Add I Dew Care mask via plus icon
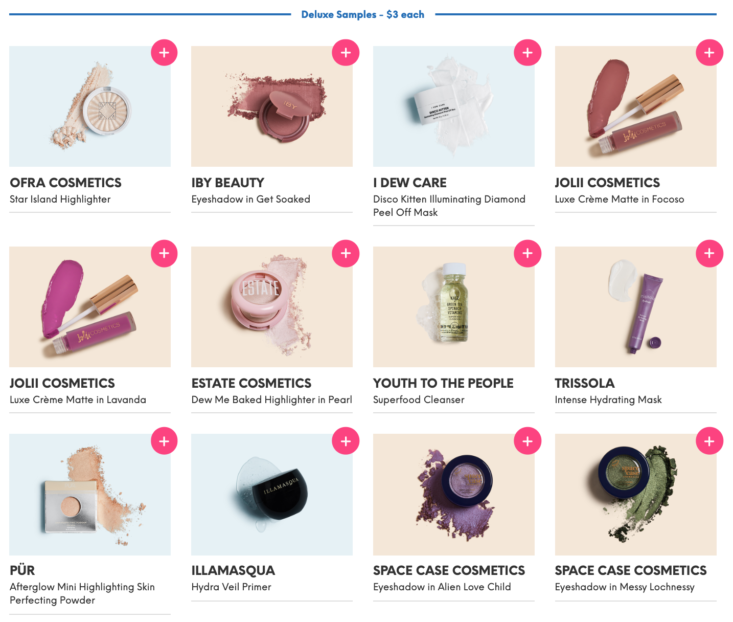This screenshot has width=733, height=622. point(527,52)
